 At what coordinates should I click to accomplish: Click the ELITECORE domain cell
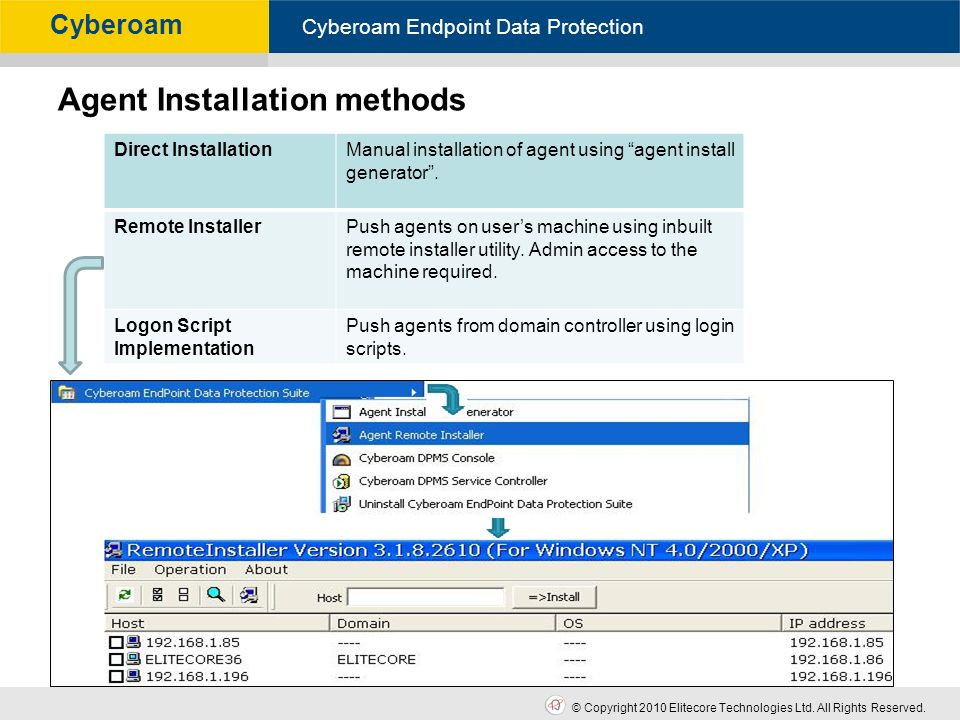tap(376, 659)
